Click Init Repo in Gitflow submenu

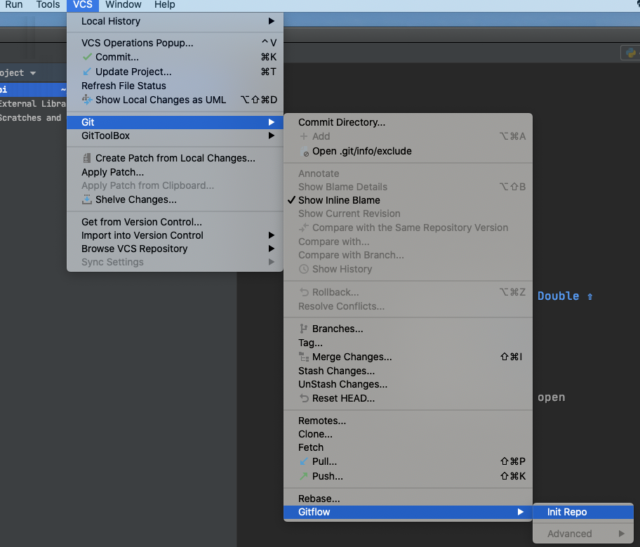[x=583, y=512]
